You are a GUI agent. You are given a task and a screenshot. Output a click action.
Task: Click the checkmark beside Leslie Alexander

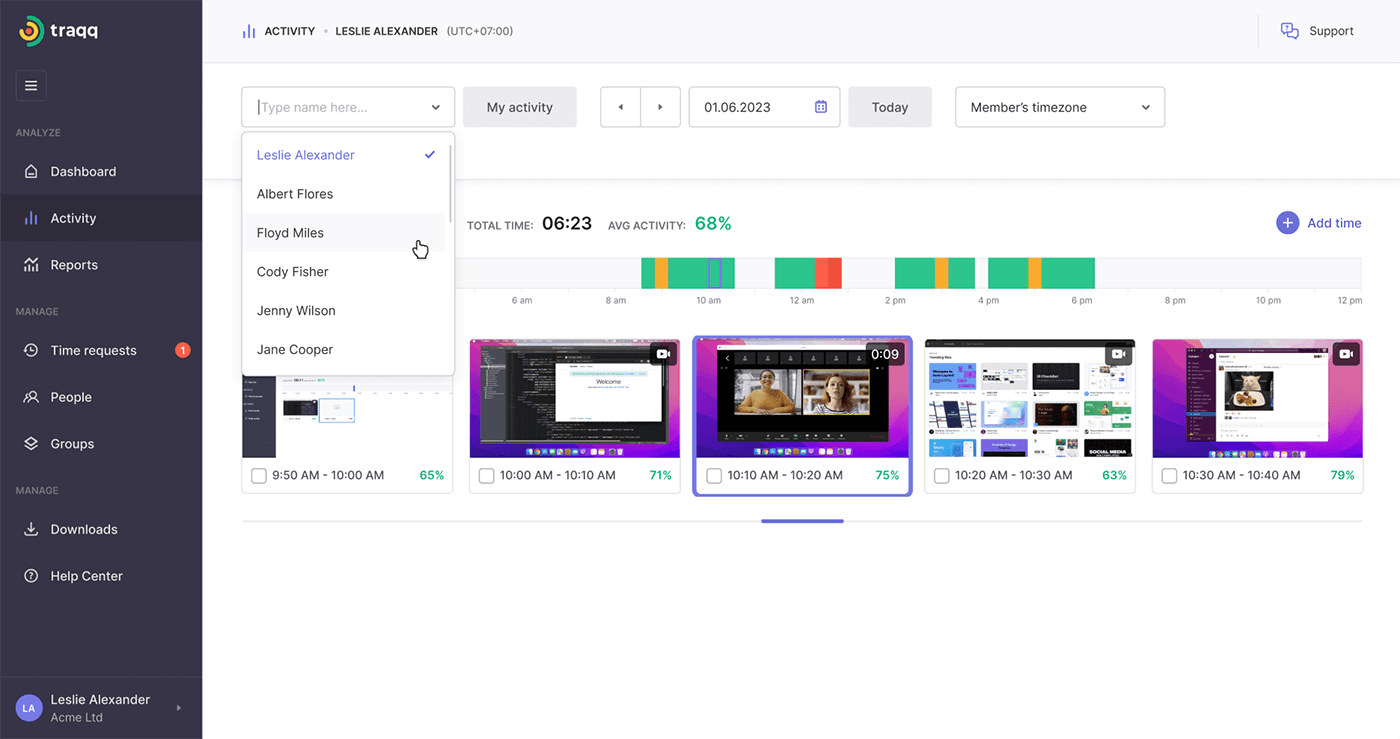pos(430,155)
